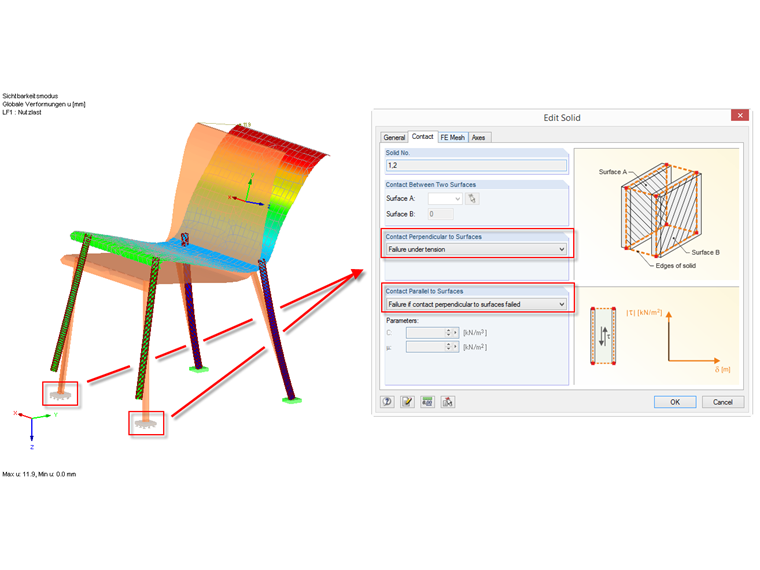Open the help icon in Edit Solid dialog
Image resolution: width=760 pixels, height=570 pixels.
(x=387, y=402)
